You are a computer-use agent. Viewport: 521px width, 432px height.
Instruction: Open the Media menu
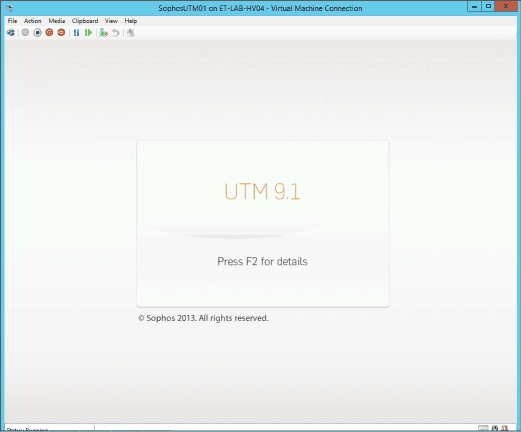click(57, 21)
